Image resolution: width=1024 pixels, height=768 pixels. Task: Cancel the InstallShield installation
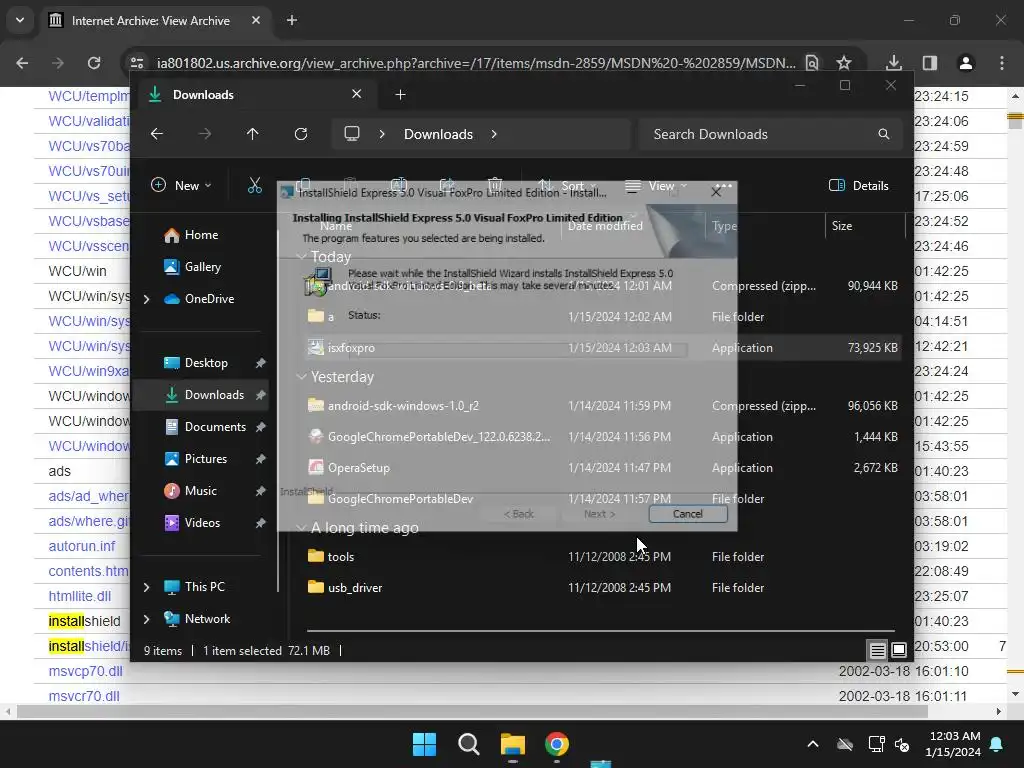[x=688, y=514]
